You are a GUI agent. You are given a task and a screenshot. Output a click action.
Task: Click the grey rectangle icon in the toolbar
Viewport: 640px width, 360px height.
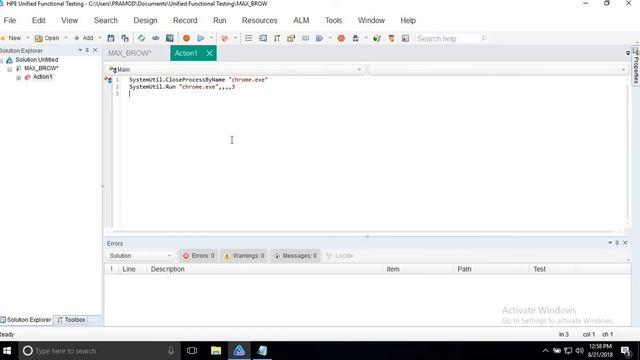click(305, 38)
